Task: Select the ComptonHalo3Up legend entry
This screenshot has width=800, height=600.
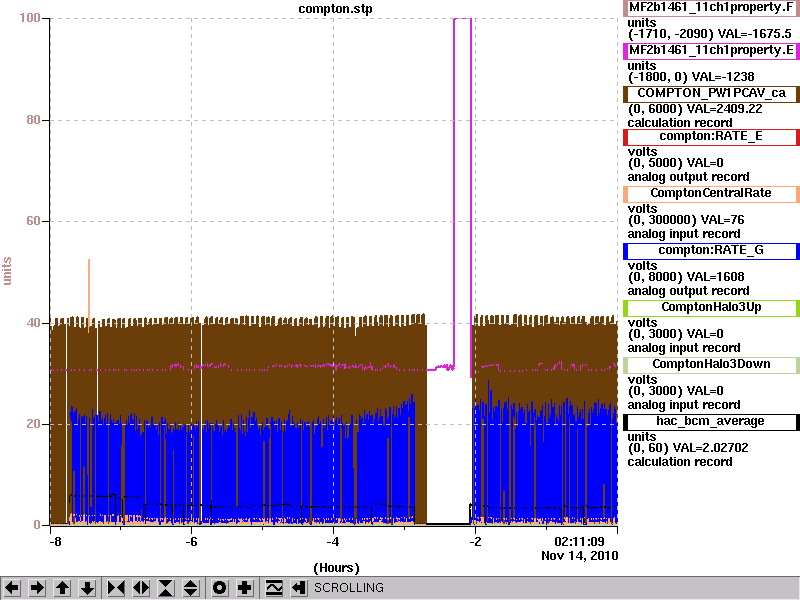Action: [x=711, y=308]
